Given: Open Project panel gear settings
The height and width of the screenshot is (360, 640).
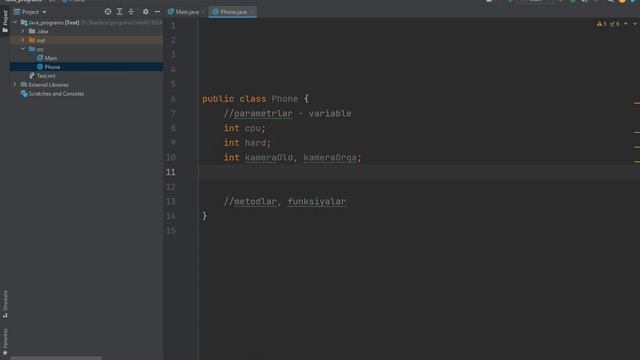Looking at the screenshot, I should tap(146, 12).
